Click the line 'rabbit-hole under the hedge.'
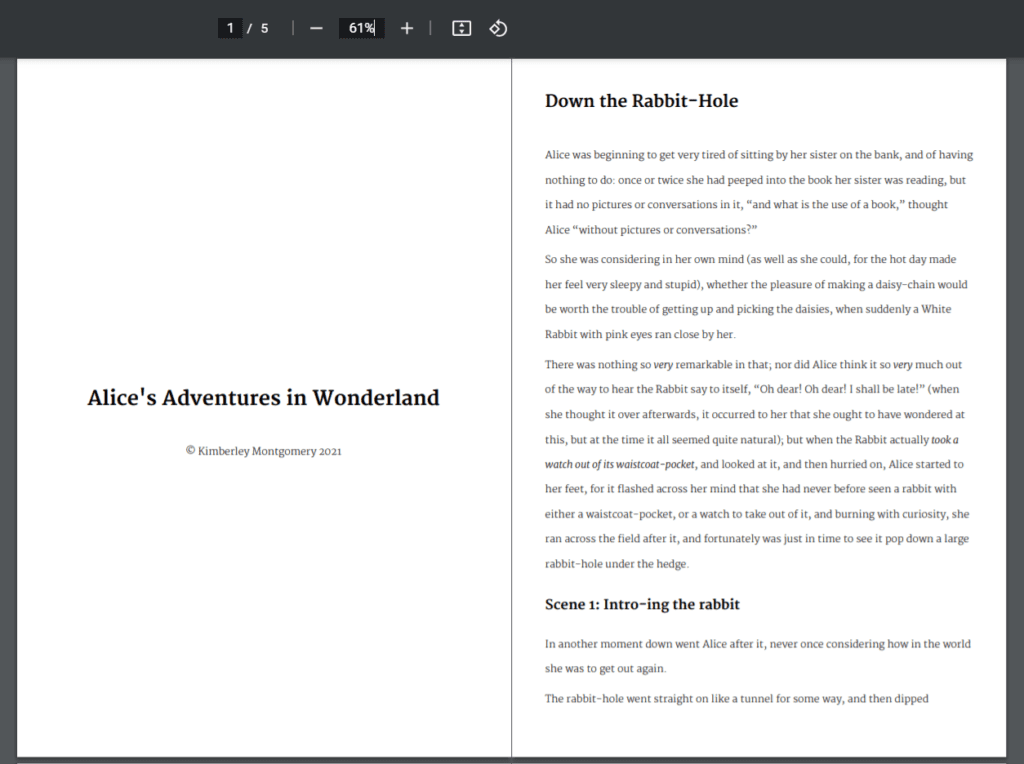 tap(616, 564)
